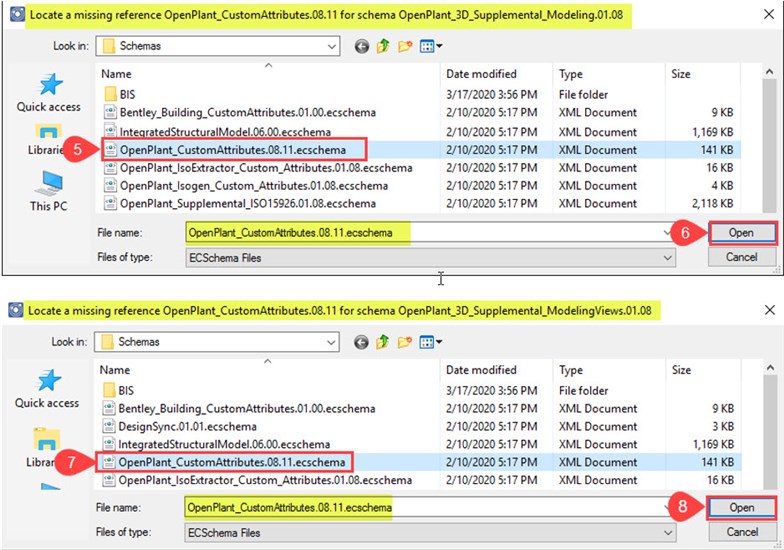
Task: Select OpenPlant_IsoExtractor_Custom_Attributes.01.08.ecschema in bottom dialog
Action: [x=264, y=480]
